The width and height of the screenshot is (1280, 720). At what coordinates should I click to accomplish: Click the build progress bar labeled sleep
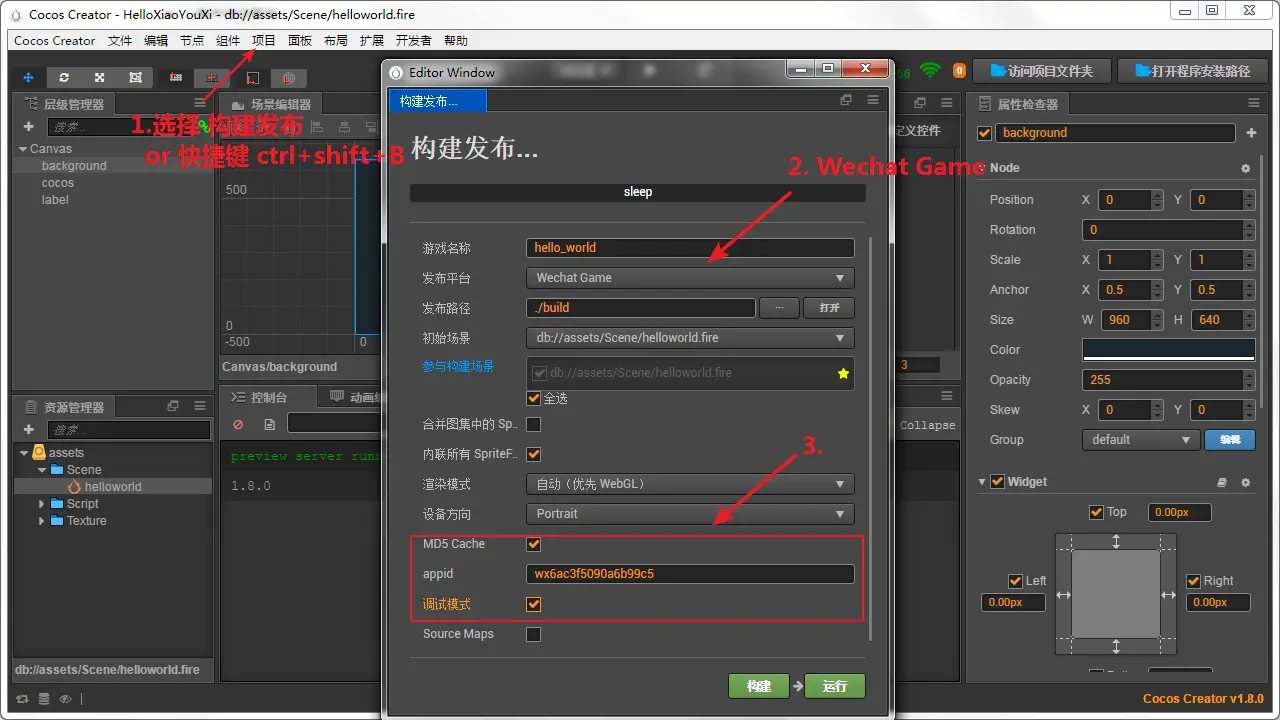tap(638, 192)
